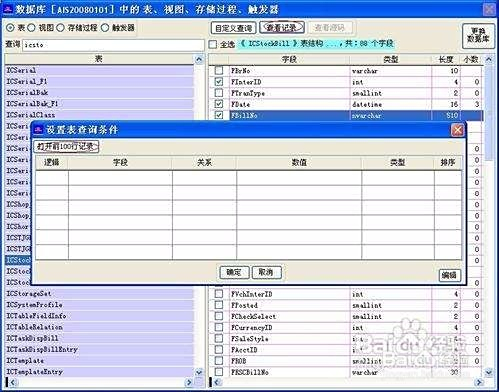
Task: Click left arrow of table list horizontal scrollbar
Action: pos(12,382)
